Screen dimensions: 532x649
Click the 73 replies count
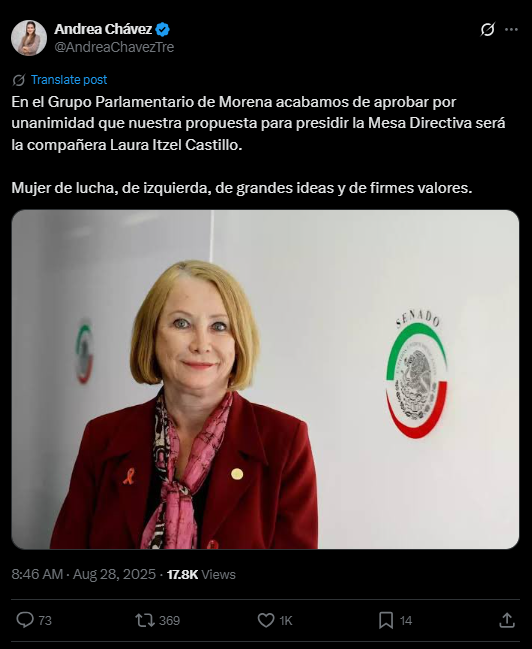45,620
